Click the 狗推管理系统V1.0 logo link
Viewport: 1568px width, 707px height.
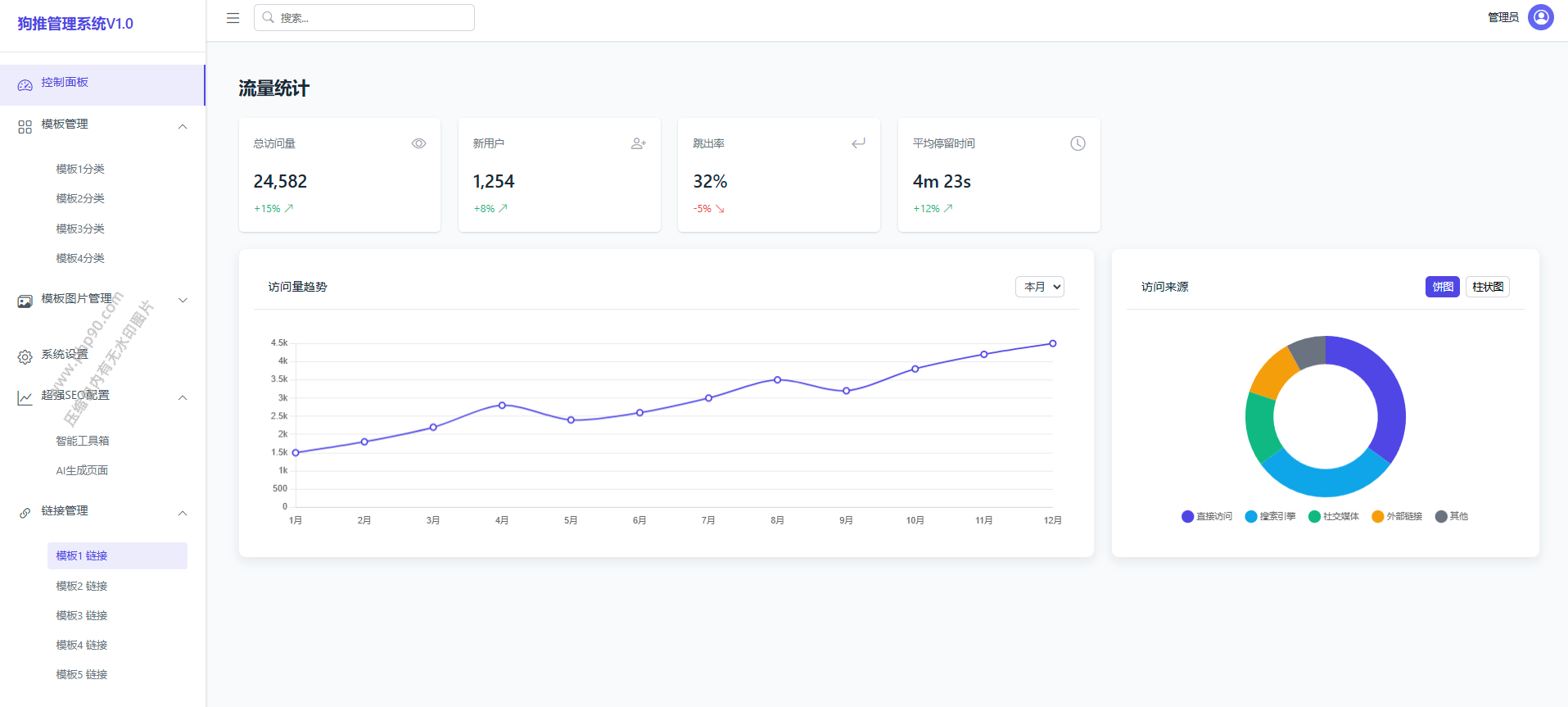click(75, 24)
